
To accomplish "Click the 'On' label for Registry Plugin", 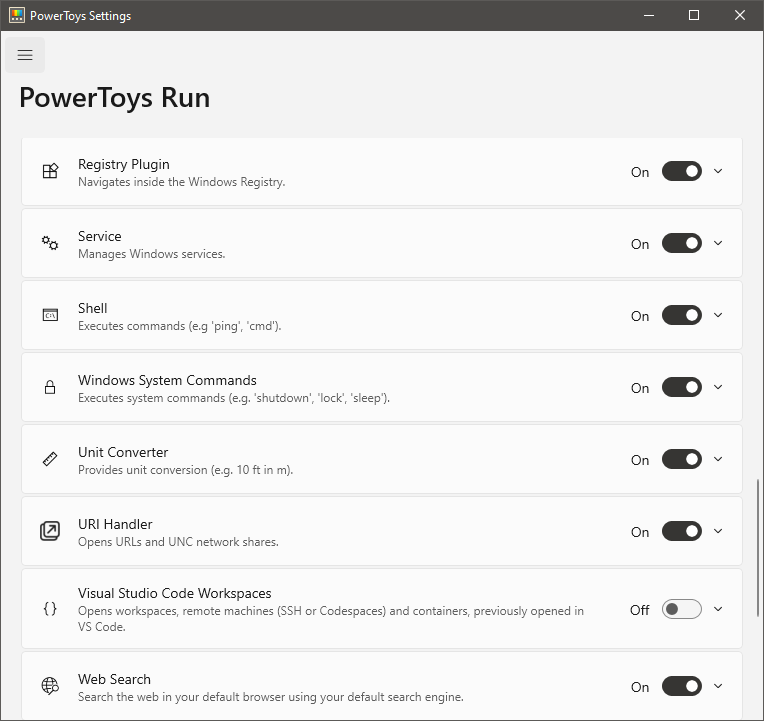I will click(x=640, y=172).
